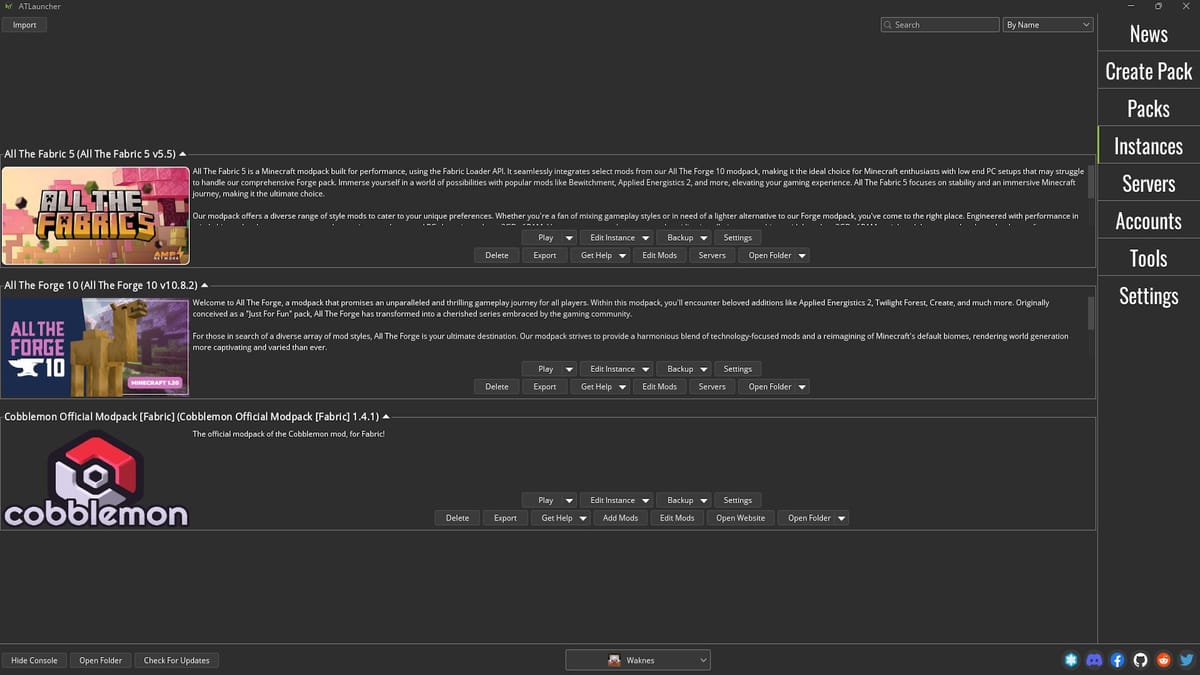
Task: Click the Waknes player head avatar
Action: tap(613, 660)
